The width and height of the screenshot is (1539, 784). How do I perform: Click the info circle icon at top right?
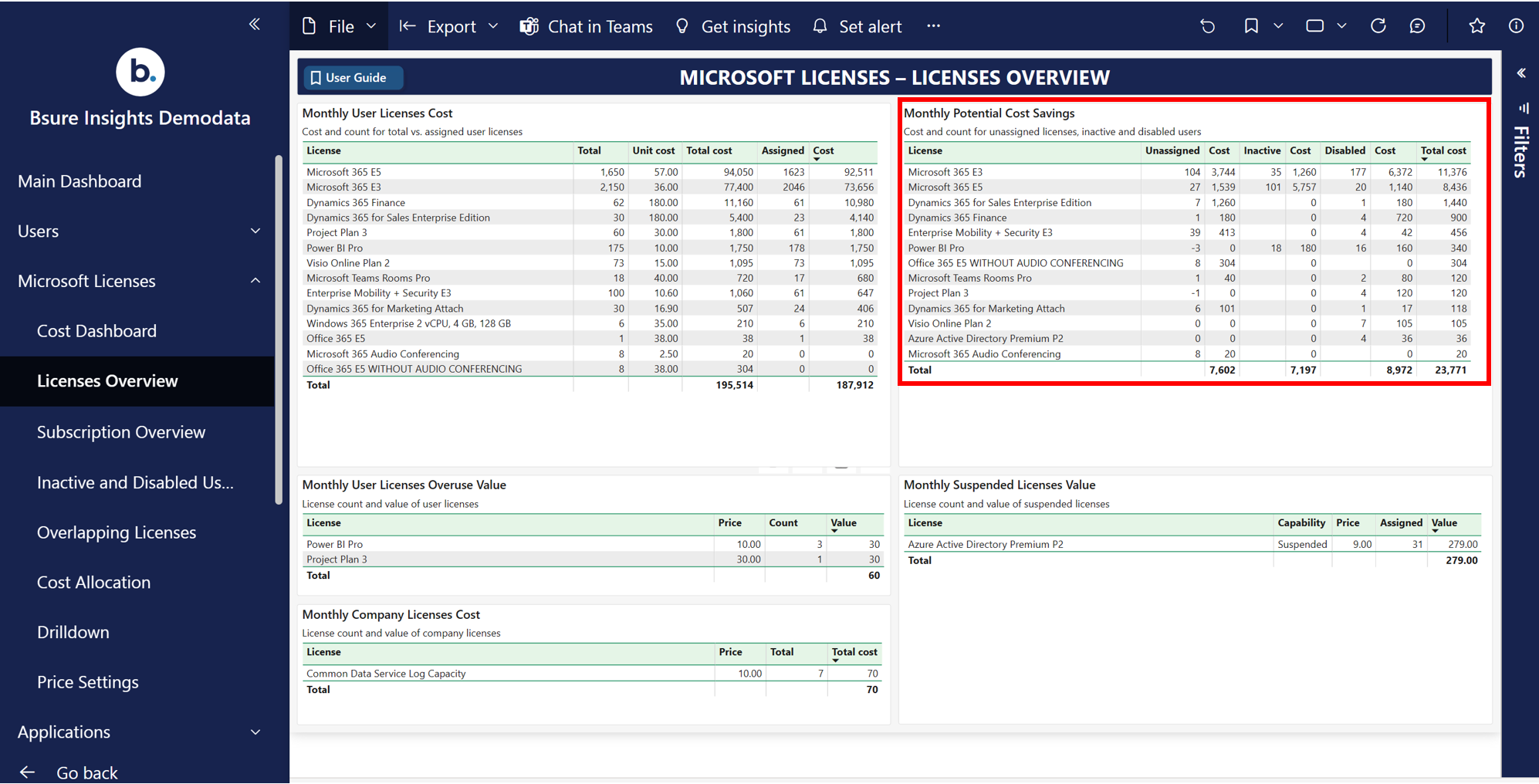[x=1516, y=26]
